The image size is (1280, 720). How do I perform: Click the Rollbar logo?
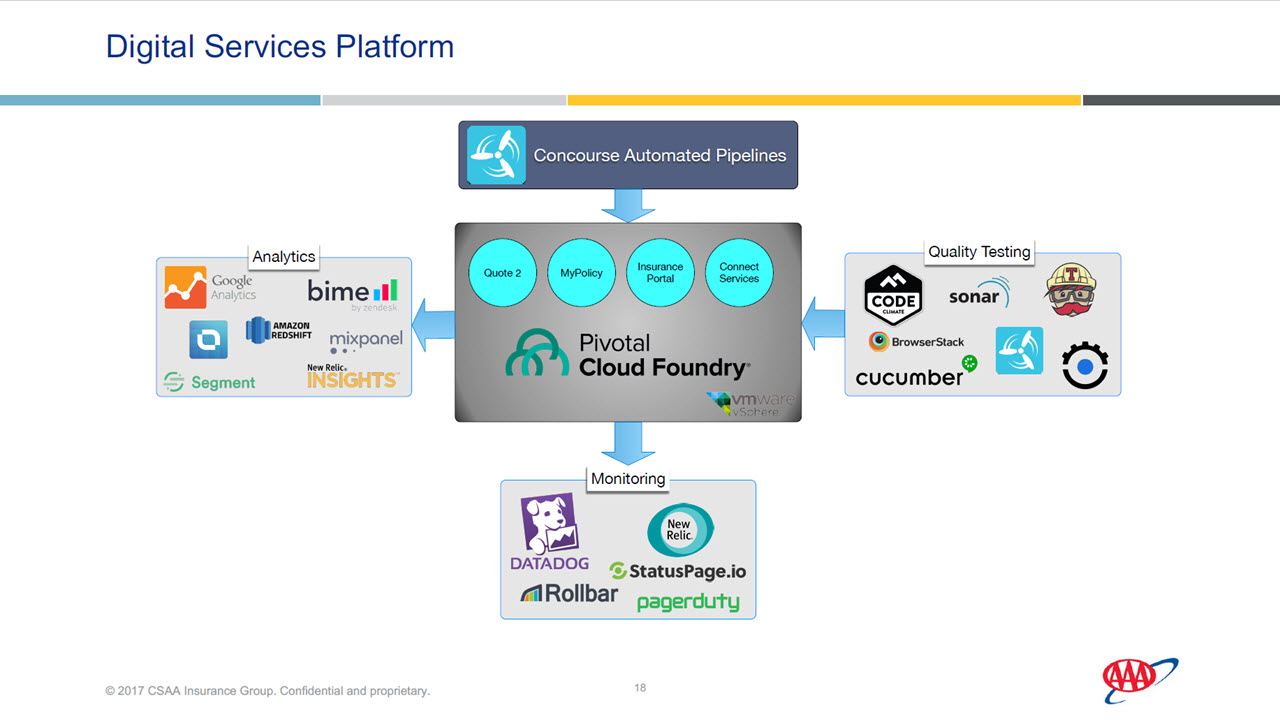(569, 593)
